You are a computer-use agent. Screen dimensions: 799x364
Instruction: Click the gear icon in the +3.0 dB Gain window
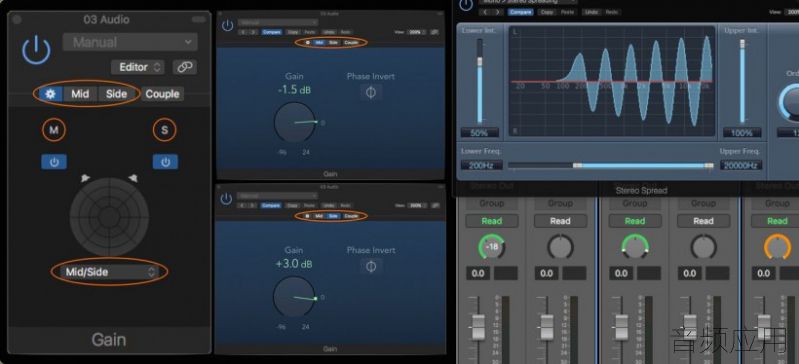point(308,216)
